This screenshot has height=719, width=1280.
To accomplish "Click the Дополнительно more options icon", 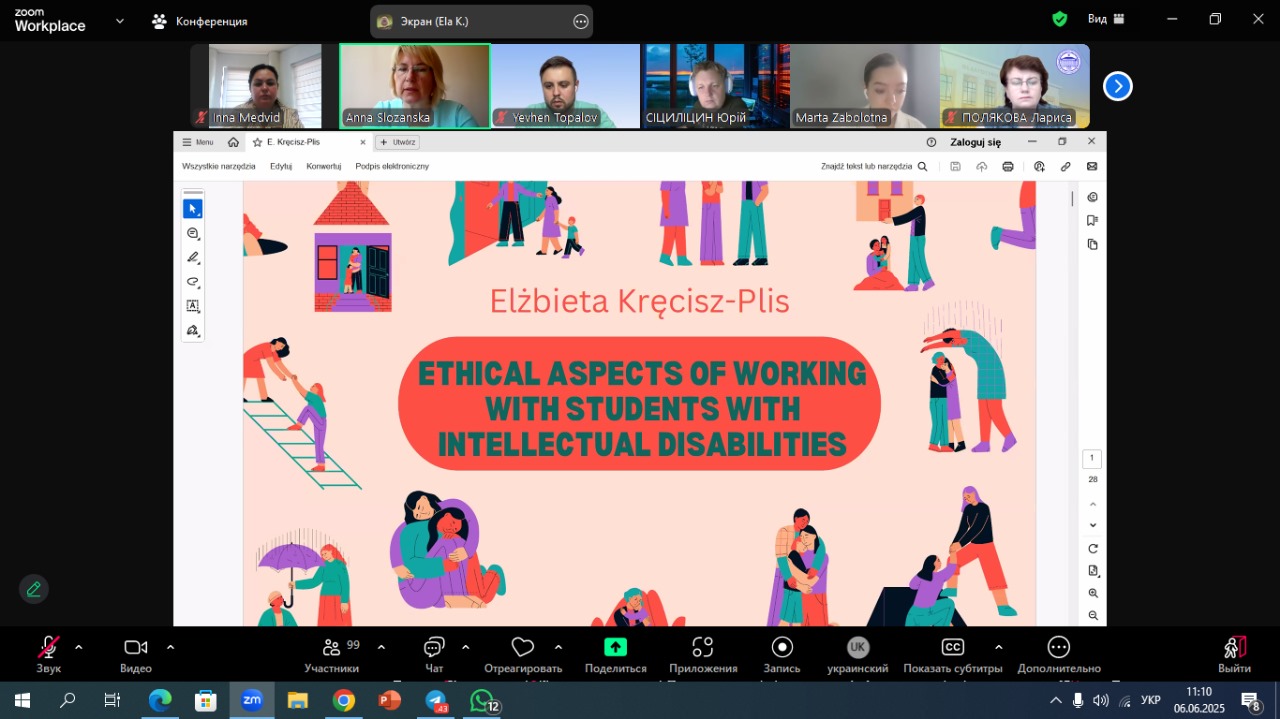I will click(x=1058, y=648).
